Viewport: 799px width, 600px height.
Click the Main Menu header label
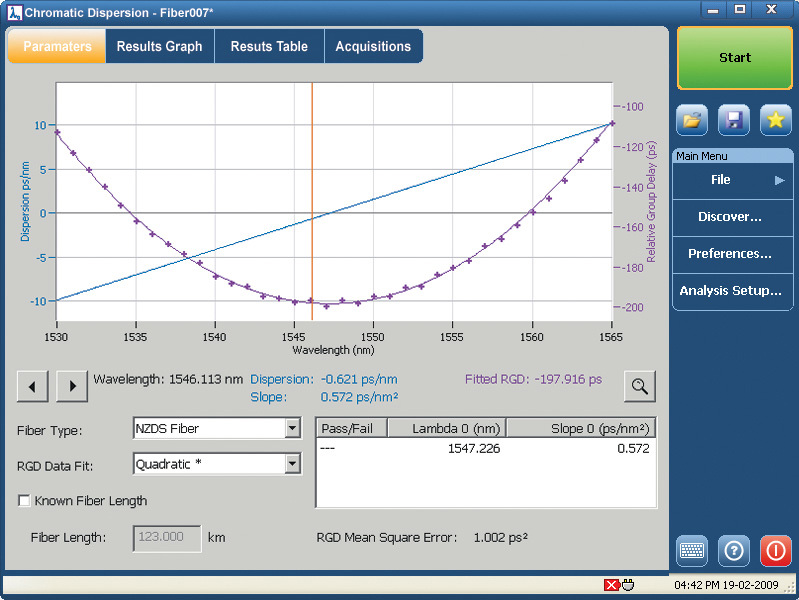[x=702, y=156]
